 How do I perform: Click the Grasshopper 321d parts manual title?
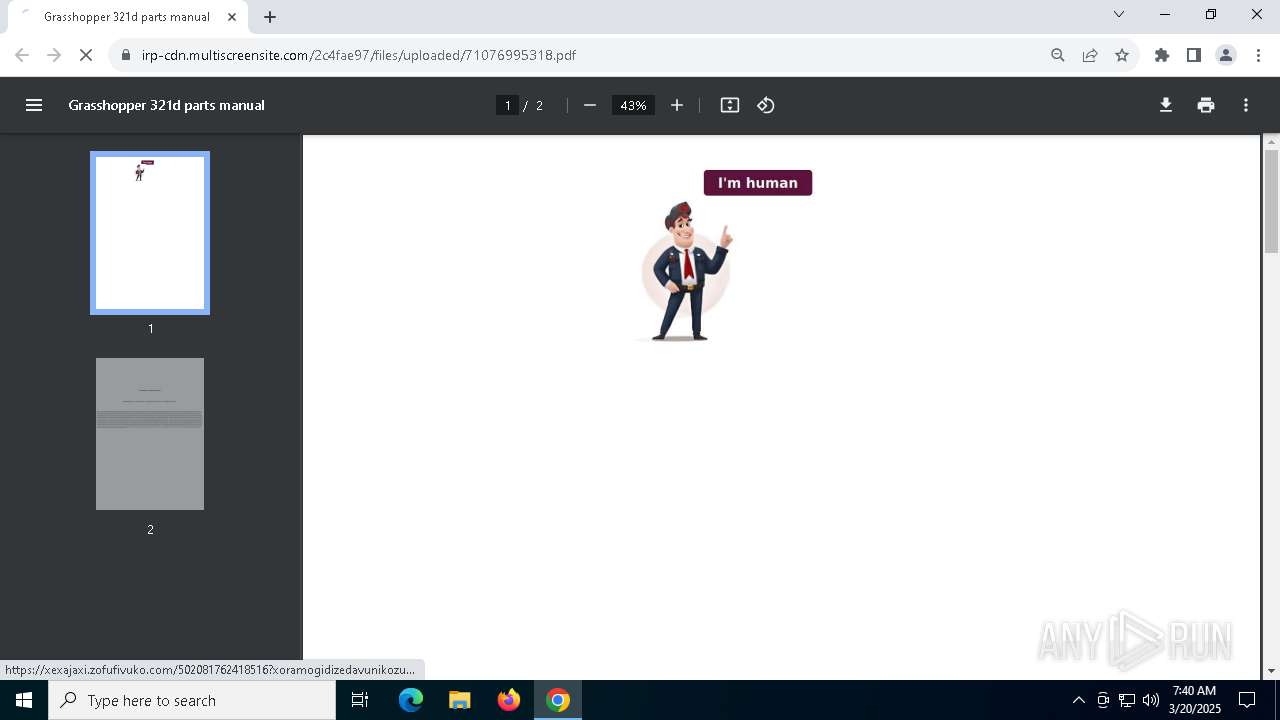click(167, 105)
